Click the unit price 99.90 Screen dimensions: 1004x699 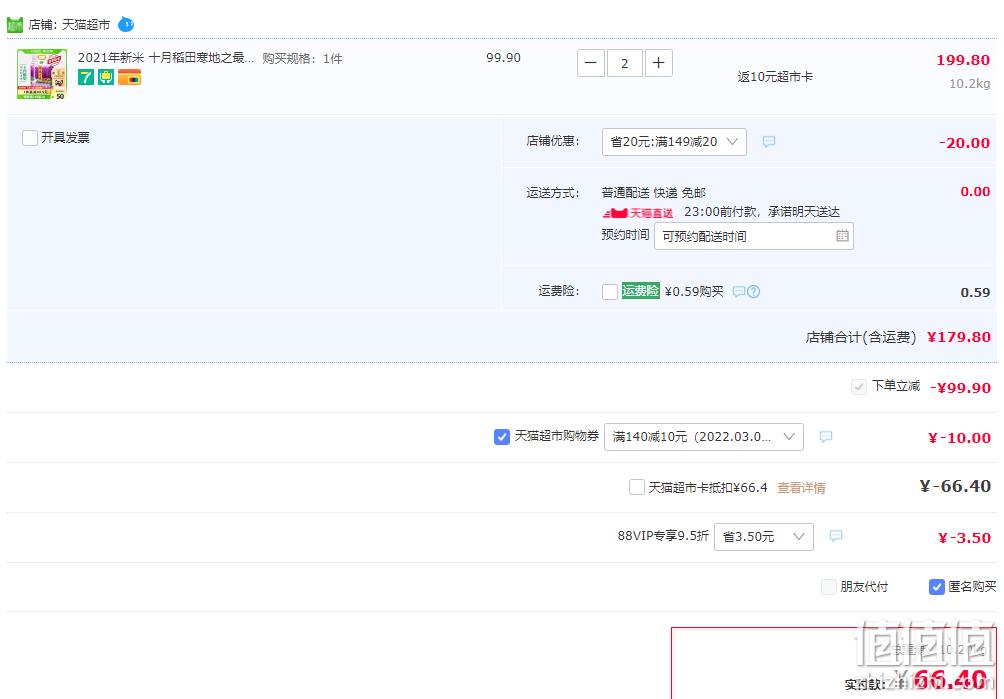503,58
